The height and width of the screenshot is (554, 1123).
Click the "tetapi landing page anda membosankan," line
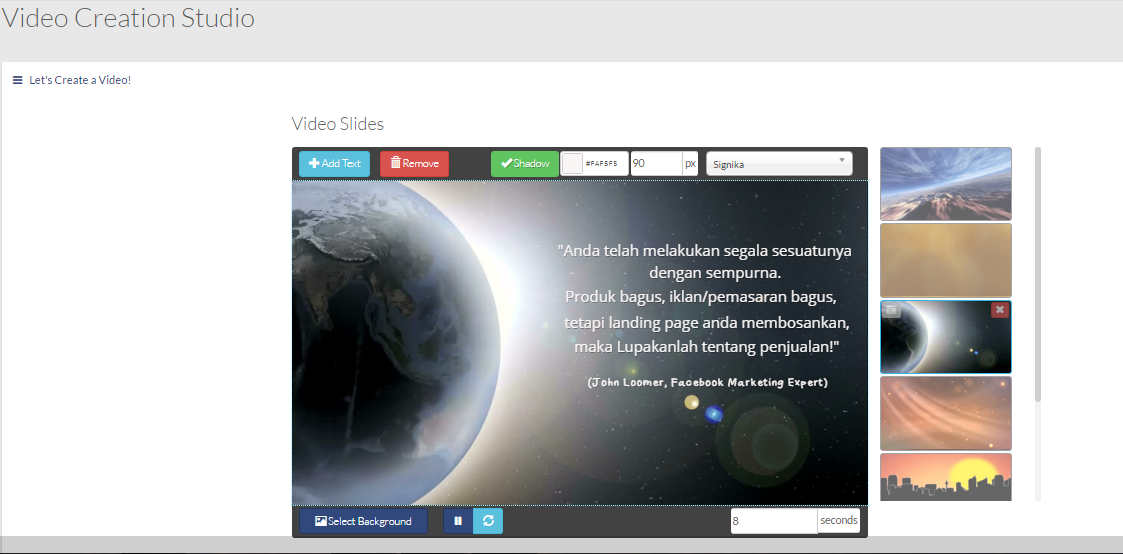[x=707, y=322]
